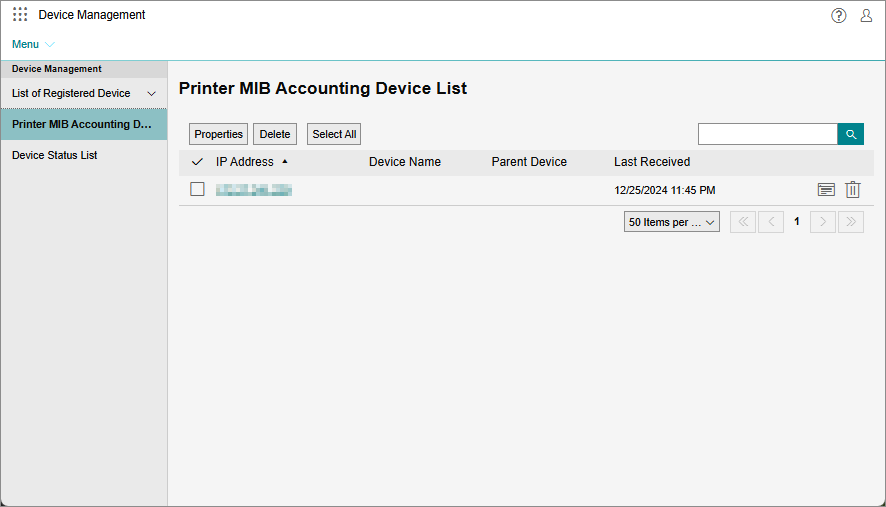
Task: Open the Help question mark icon
Action: pyautogui.click(x=839, y=15)
